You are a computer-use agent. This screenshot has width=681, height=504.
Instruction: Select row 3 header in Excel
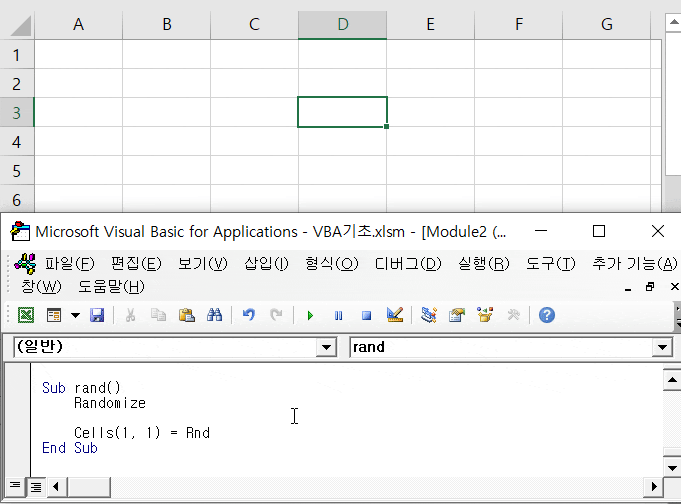[x=17, y=113]
